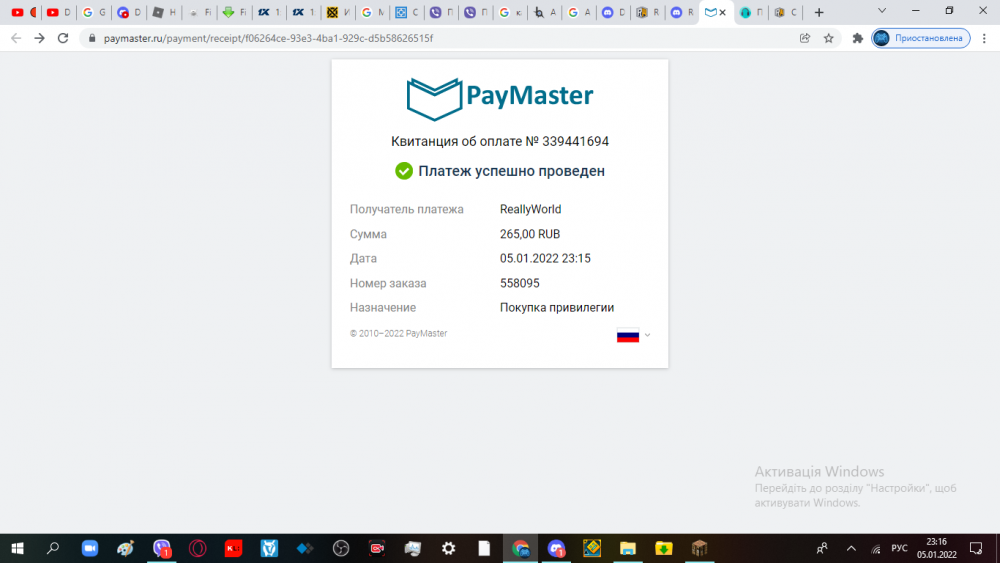Open the red screen recorder taskbar icon
1000x563 pixels.
[x=377, y=548]
